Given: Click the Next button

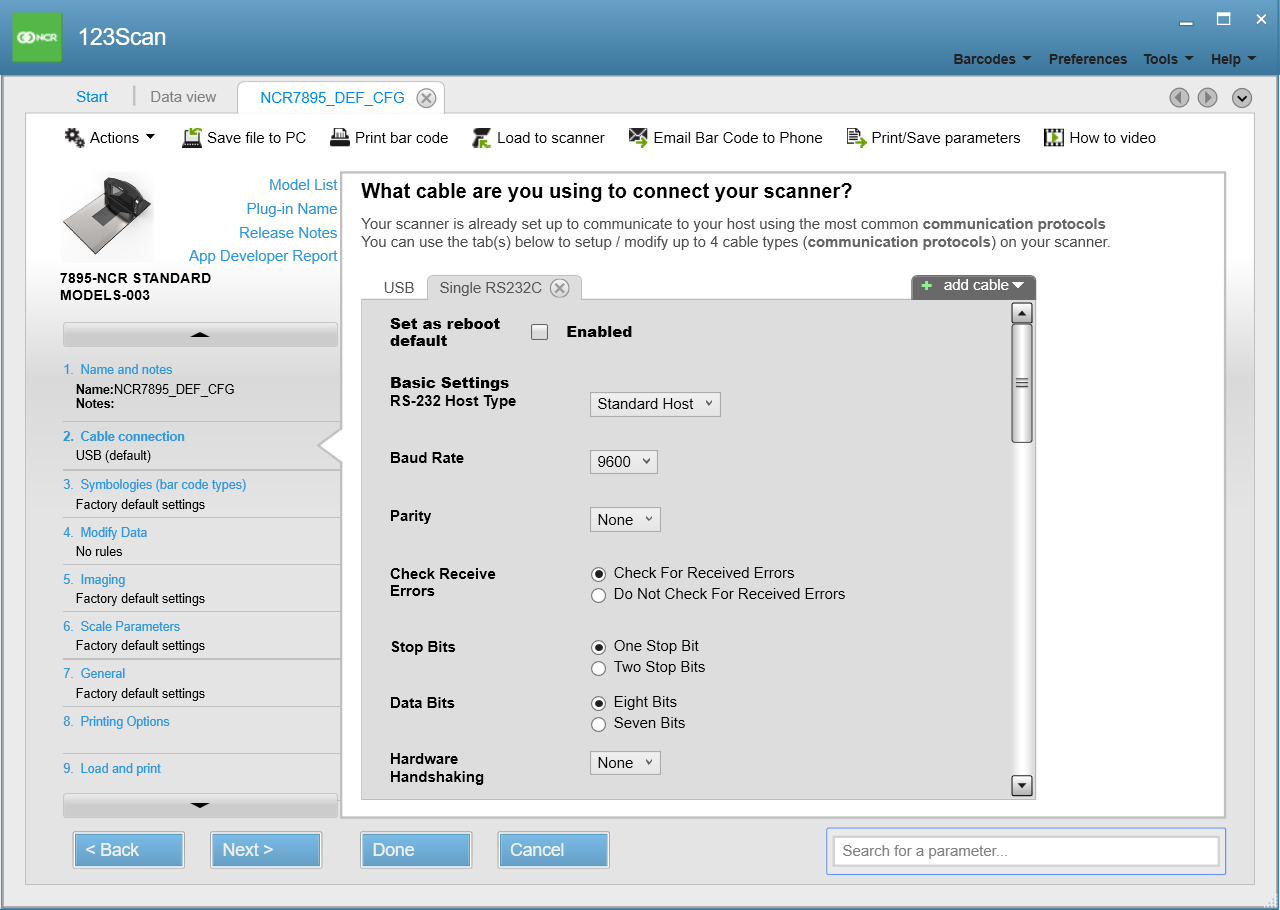Looking at the screenshot, I should [265, 850].
